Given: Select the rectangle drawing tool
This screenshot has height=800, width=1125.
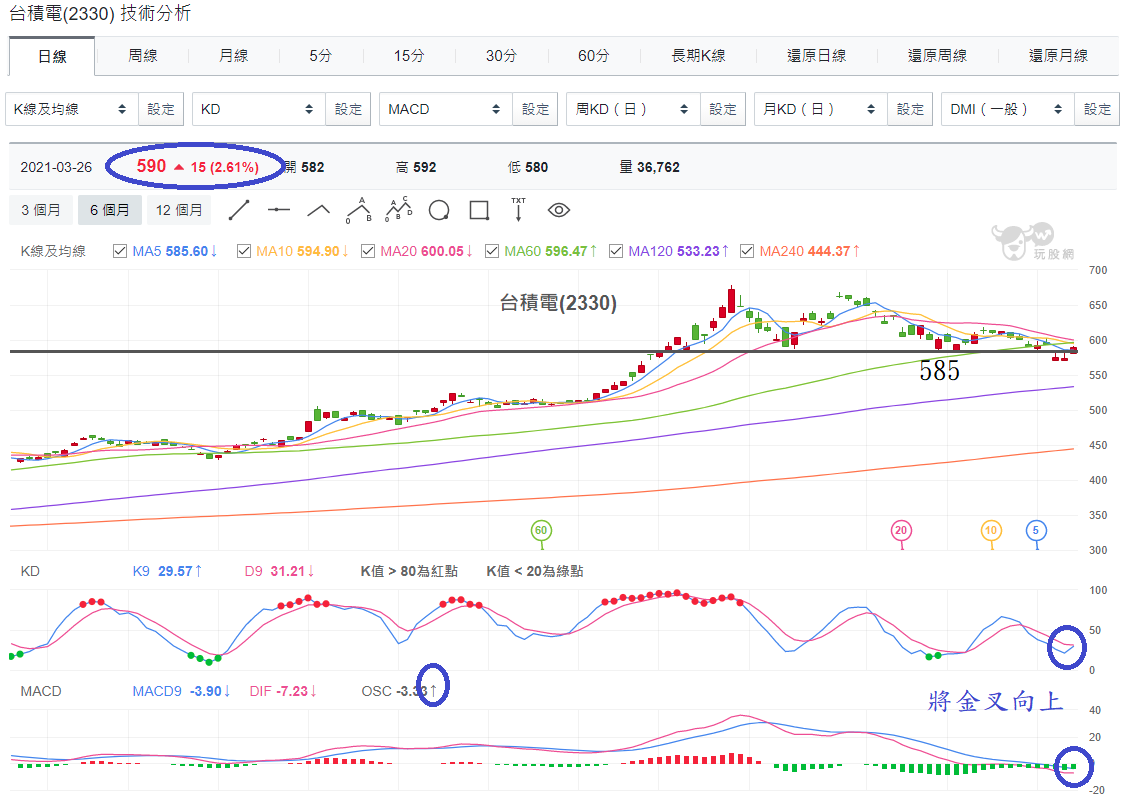Looking at the screenshot, I should click(479, 210).
